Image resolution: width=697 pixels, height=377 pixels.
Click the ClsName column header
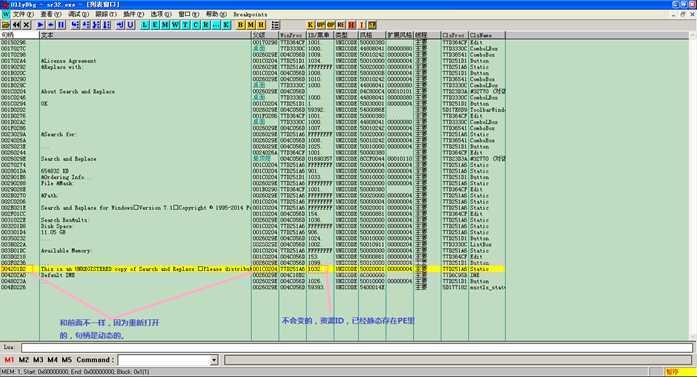[x=487, y=35]
